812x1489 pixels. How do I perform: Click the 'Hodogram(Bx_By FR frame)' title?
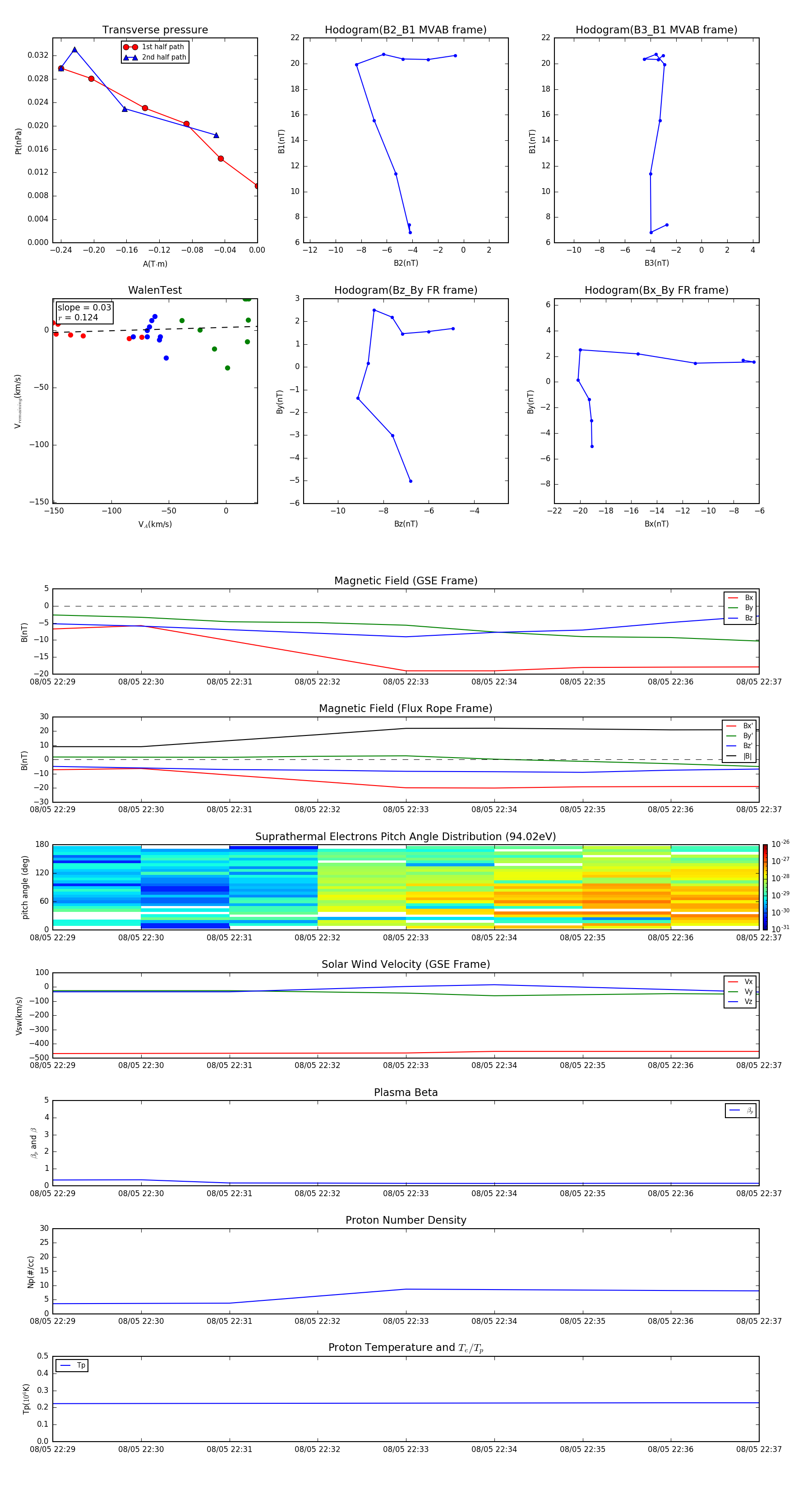point(656,290)
